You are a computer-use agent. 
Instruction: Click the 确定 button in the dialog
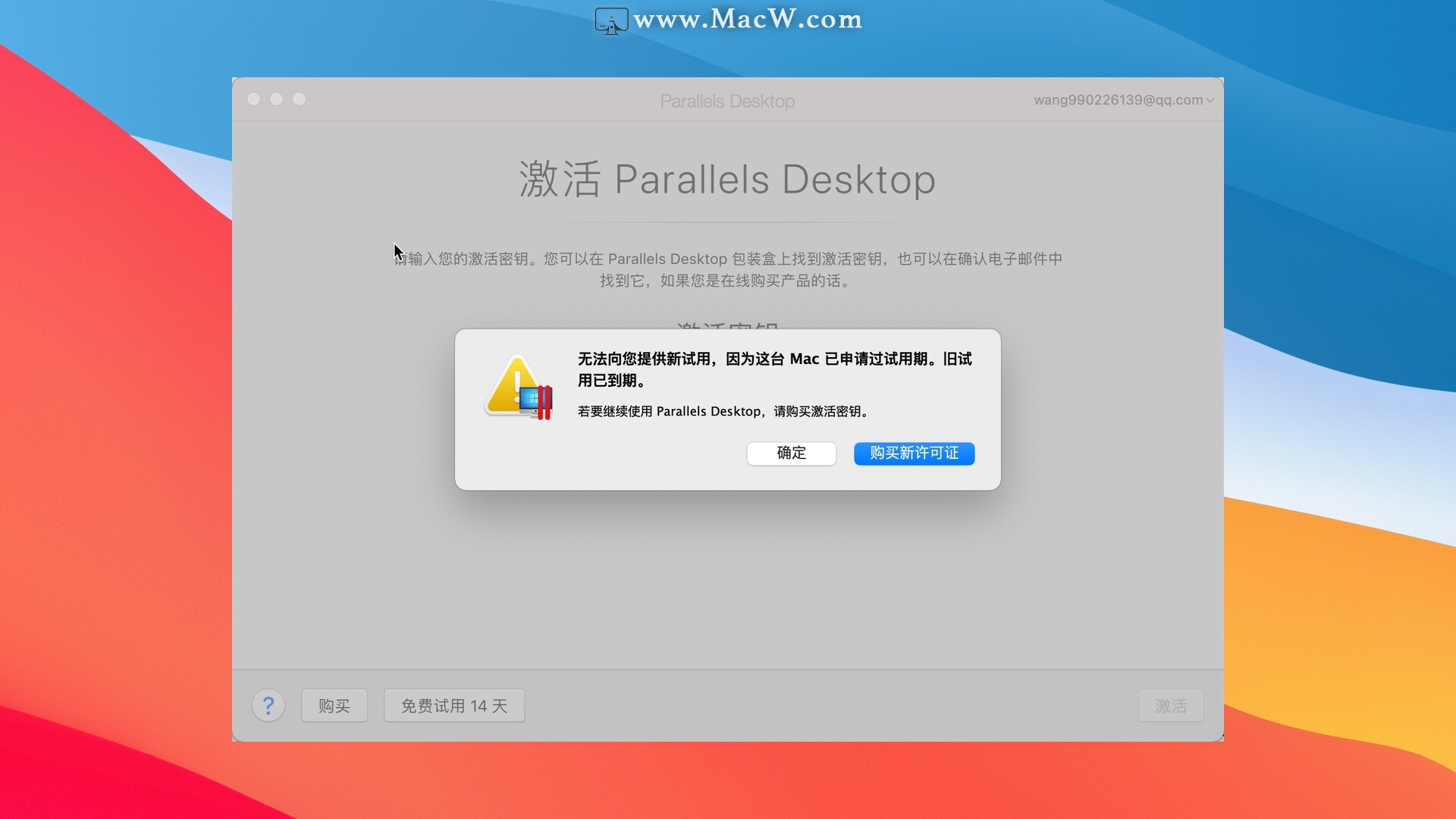[791, 453]
